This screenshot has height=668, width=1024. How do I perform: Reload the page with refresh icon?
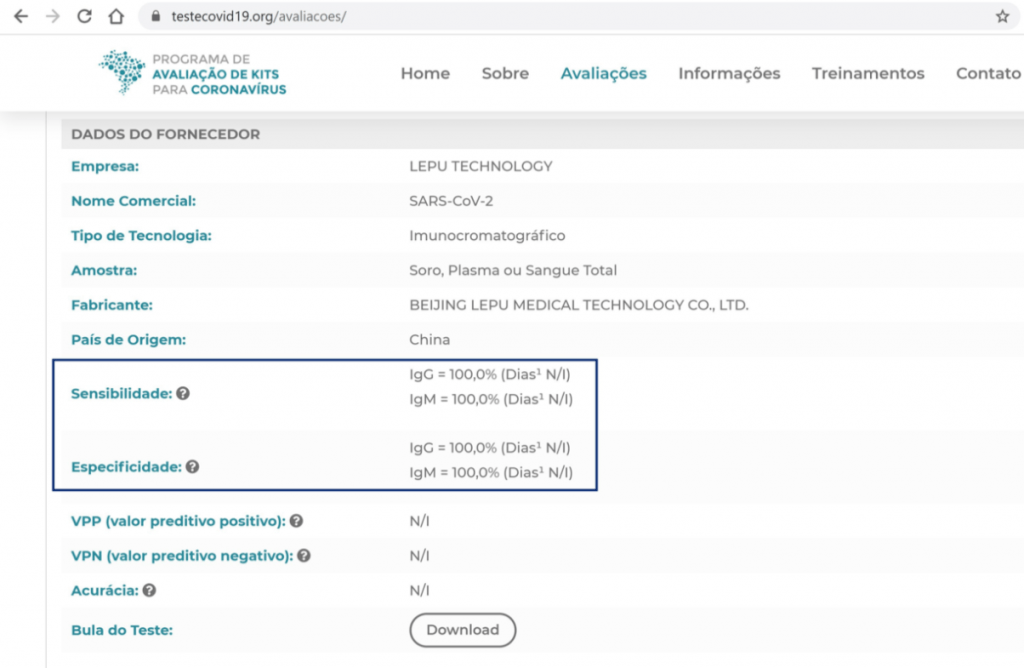pyautogui.click(x=84, y=16)
